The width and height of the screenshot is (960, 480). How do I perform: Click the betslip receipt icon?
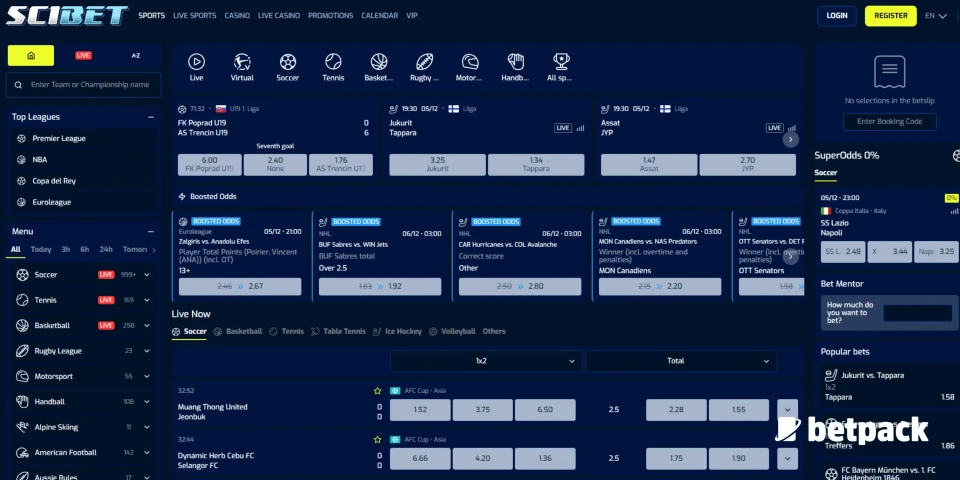pos(890,72)
